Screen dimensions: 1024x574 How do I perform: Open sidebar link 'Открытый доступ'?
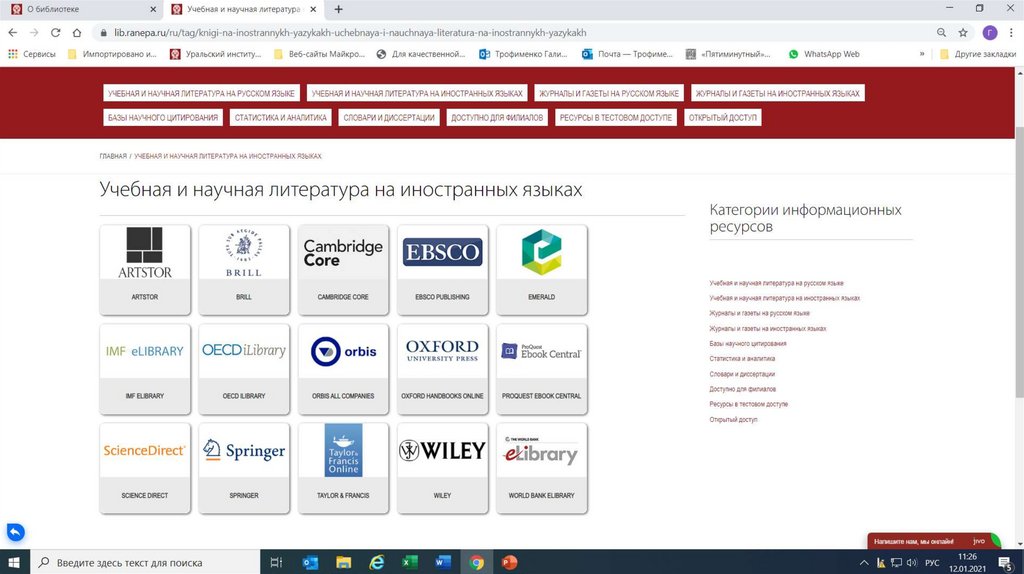pyautogui.click(x=733, y=420)
